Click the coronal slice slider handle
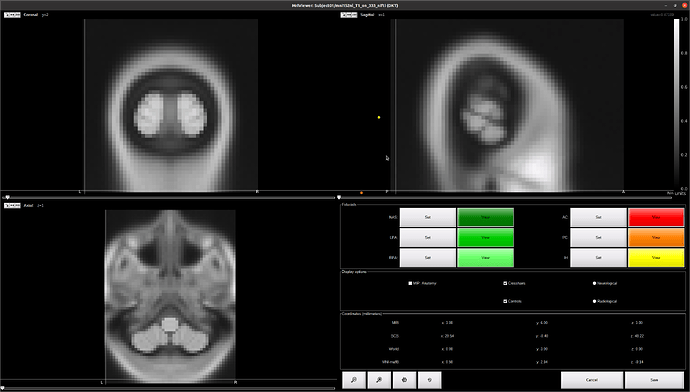Viewport: 690px width, 392px height. point(7,198)
